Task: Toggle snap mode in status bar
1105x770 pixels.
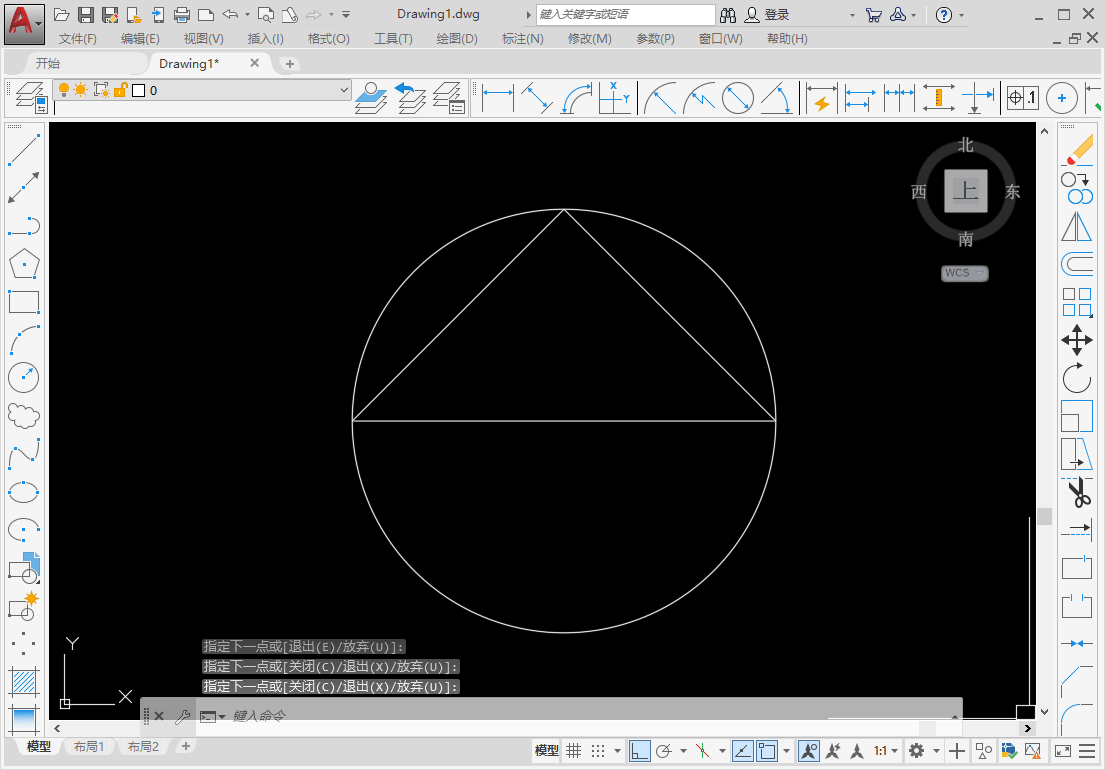Action: click(598, 751)
